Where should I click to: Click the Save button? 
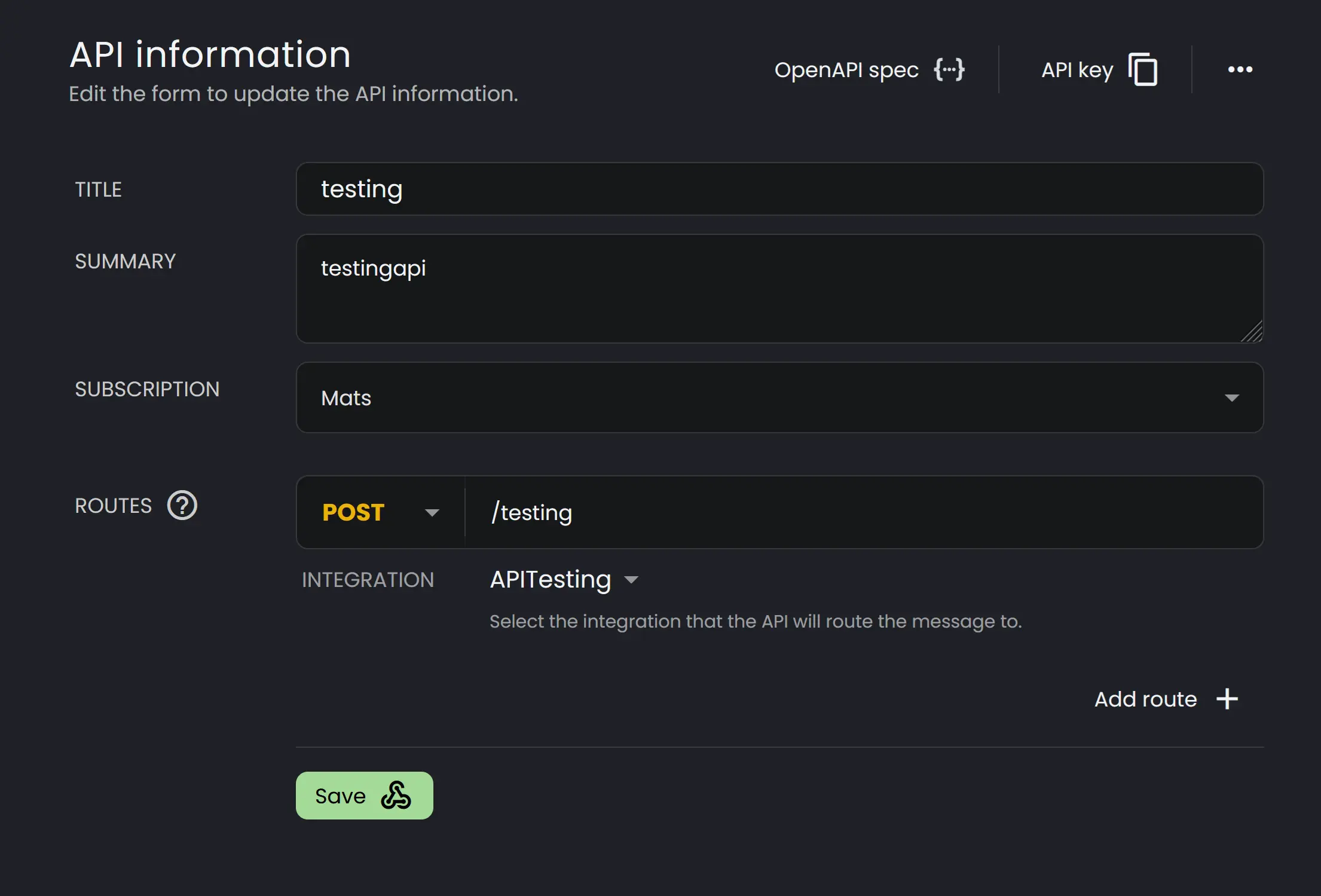(364, 795)
